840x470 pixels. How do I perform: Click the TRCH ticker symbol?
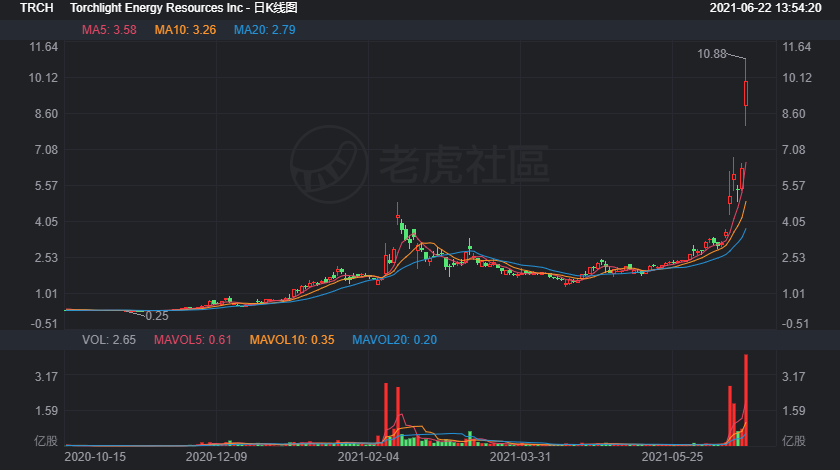pos(36,8)
